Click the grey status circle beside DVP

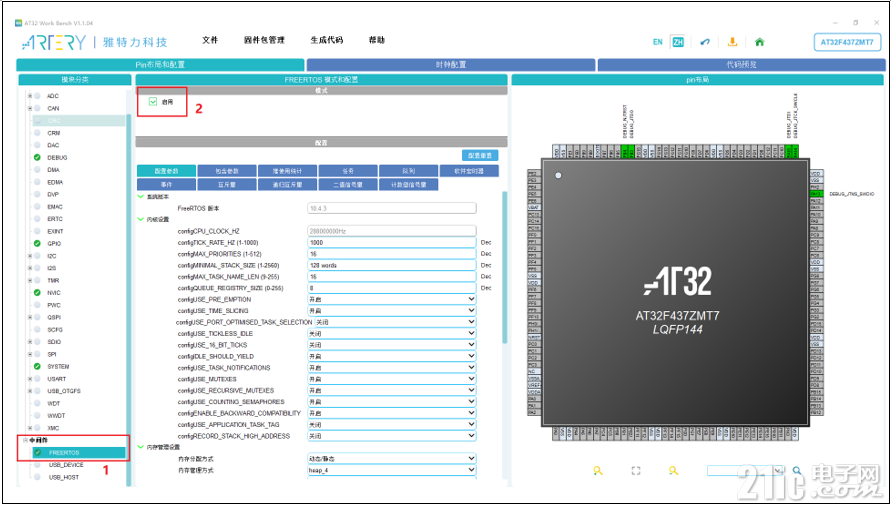pos(37,194)
